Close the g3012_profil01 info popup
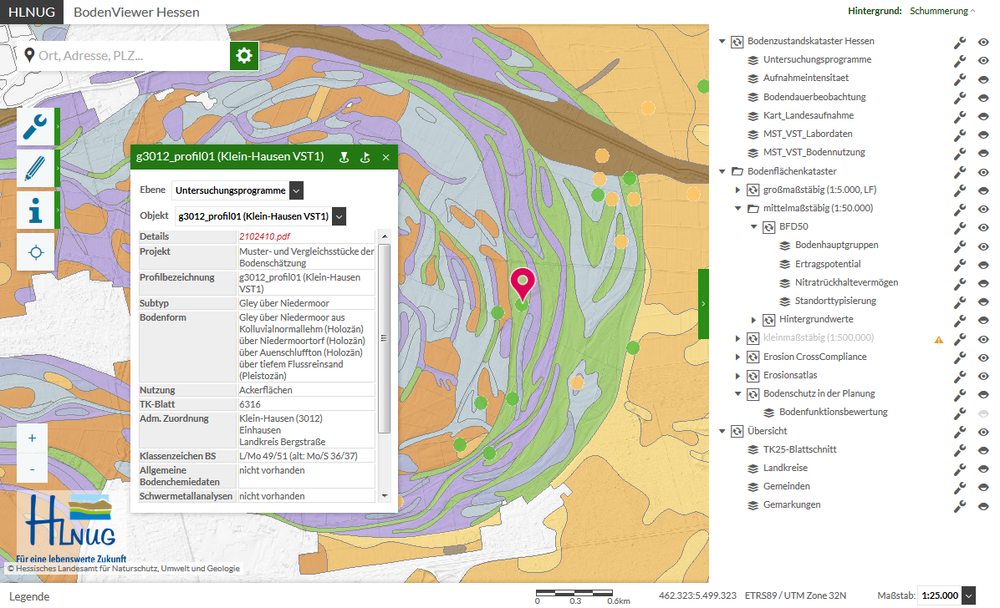Viewport: 1000px width, 608px height. click(385, 157)
